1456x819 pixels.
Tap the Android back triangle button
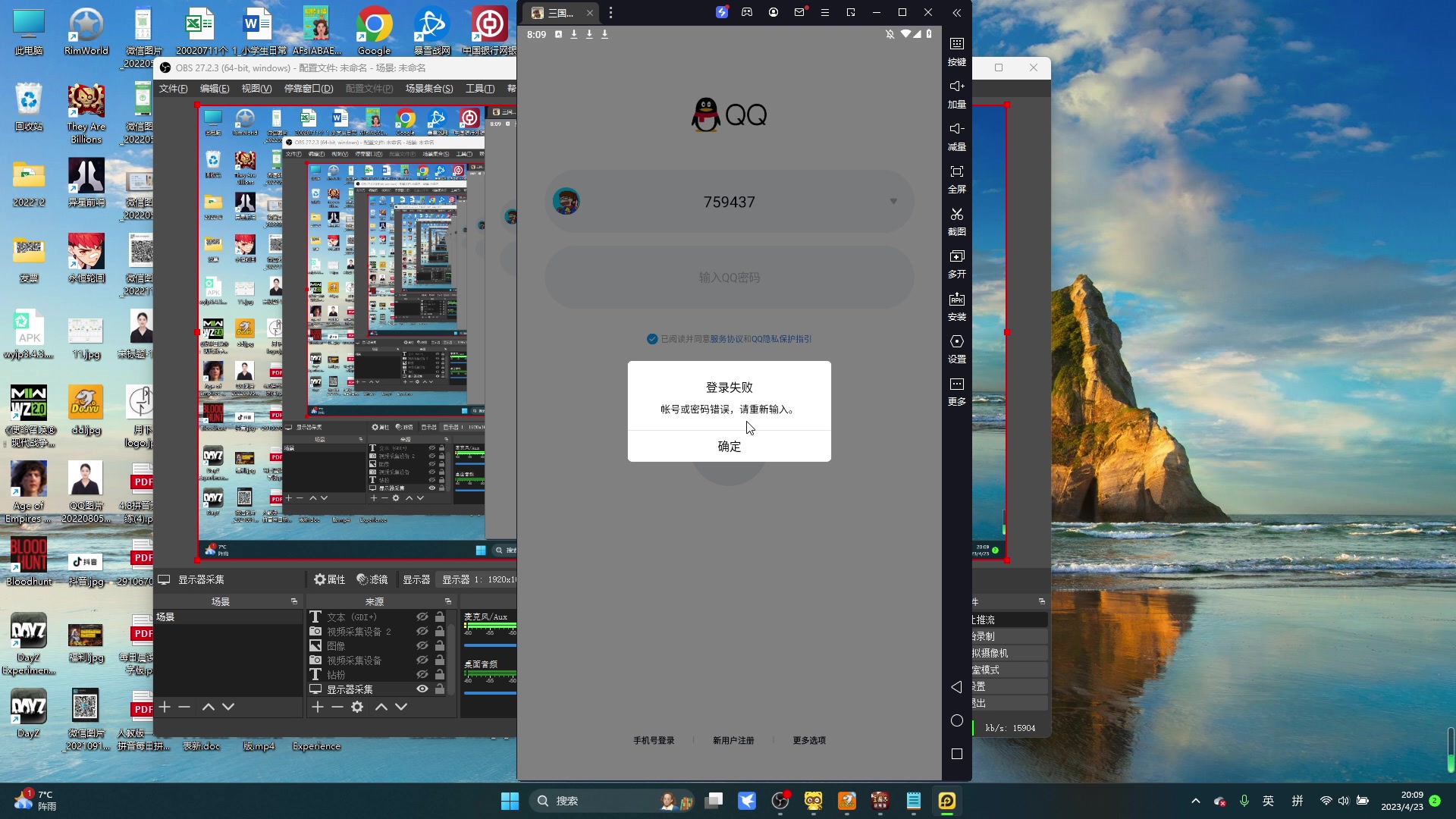click(957, 687)
